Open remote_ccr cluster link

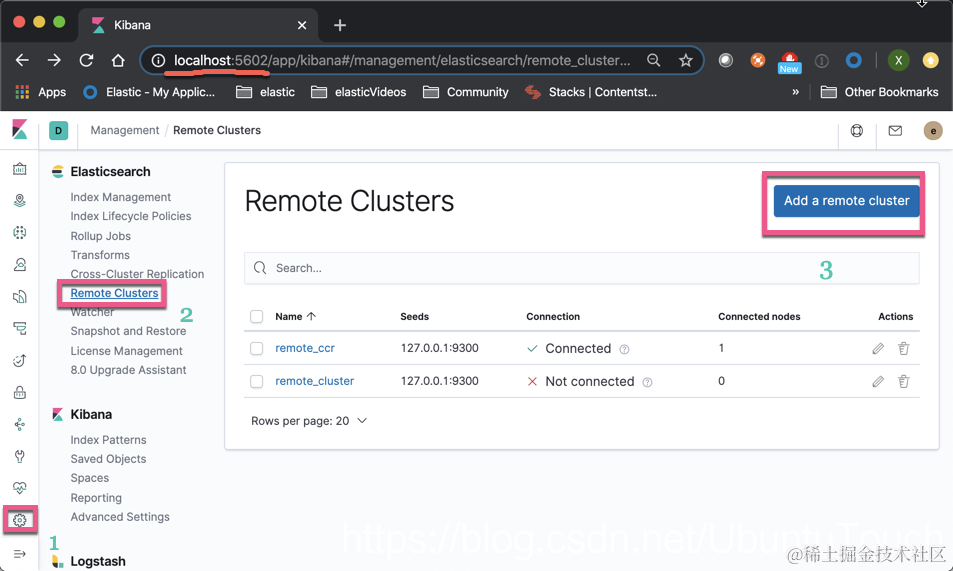click(x=304, y=348)
